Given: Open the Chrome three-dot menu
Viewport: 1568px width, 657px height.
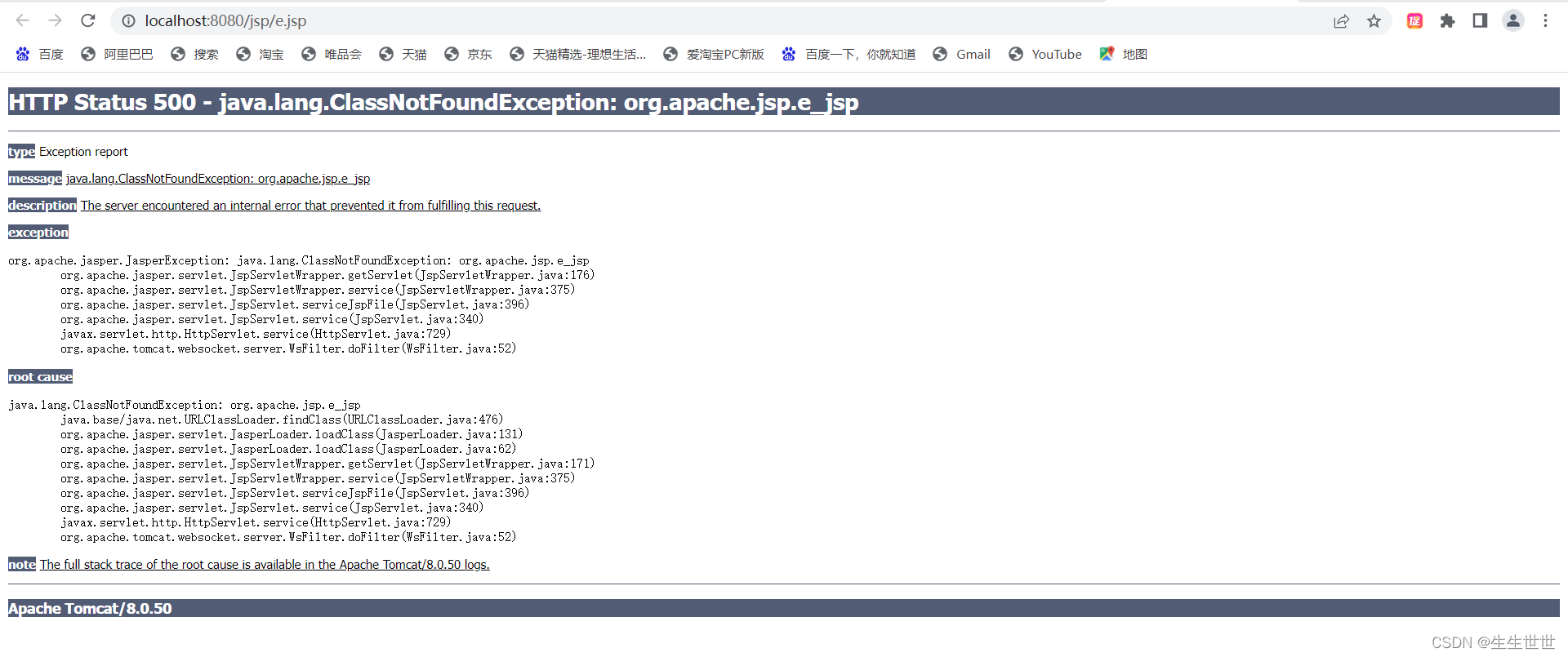Looking at the screenshot, I should pos(1545,21).
